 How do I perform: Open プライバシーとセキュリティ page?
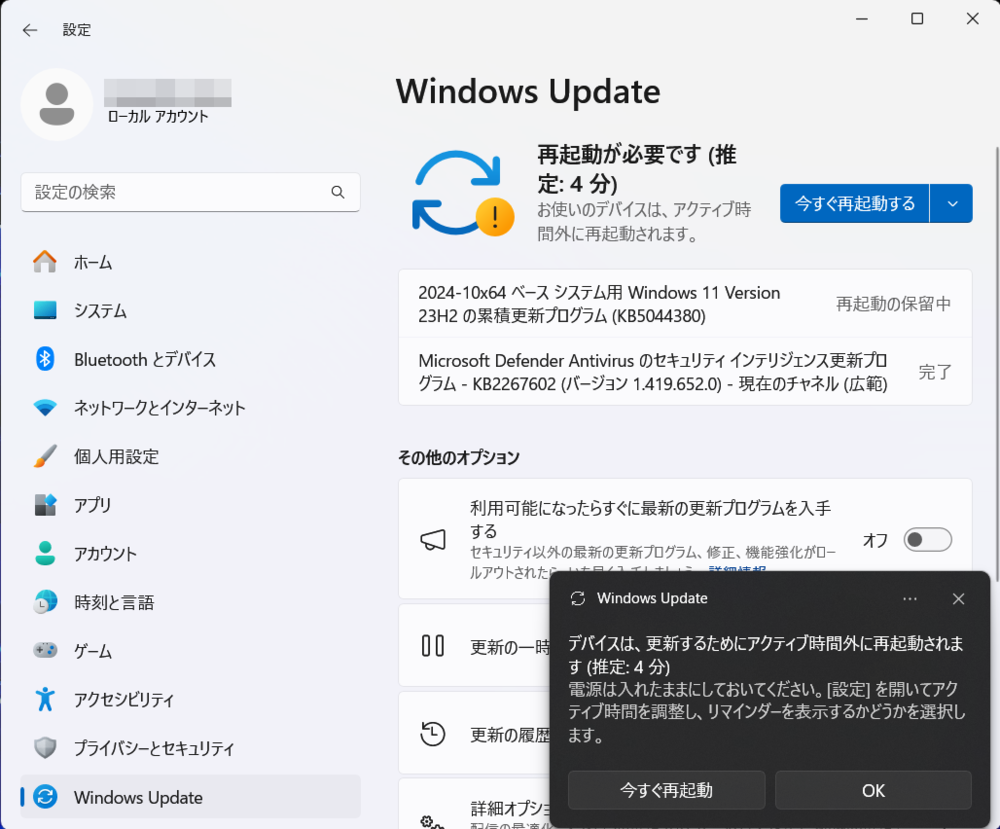coord(190,747)
